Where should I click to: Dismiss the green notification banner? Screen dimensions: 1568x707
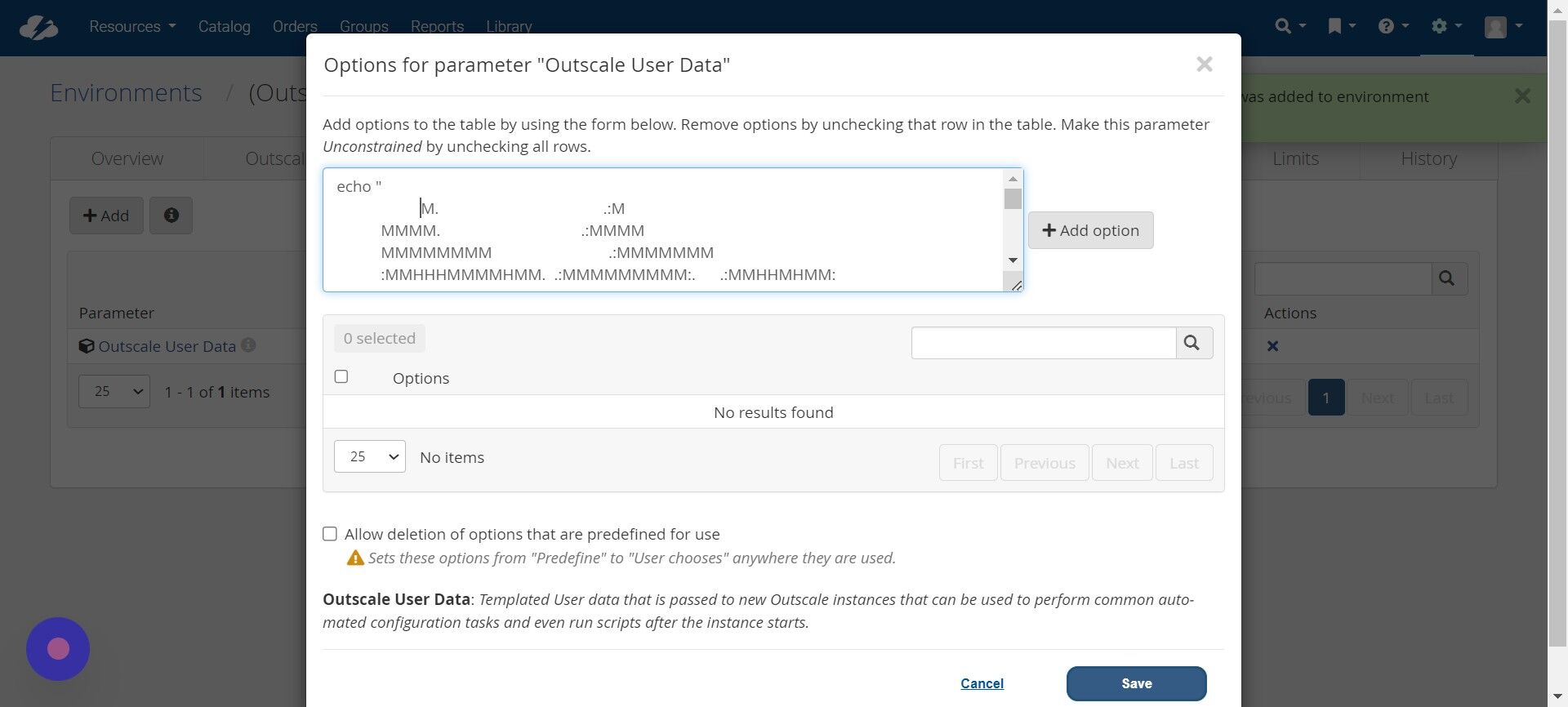click(x=1522, y=96)
